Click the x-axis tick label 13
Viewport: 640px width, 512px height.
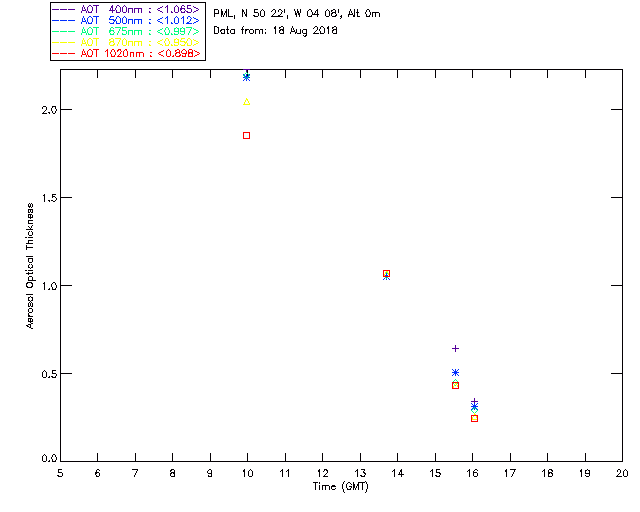(360, 473)
